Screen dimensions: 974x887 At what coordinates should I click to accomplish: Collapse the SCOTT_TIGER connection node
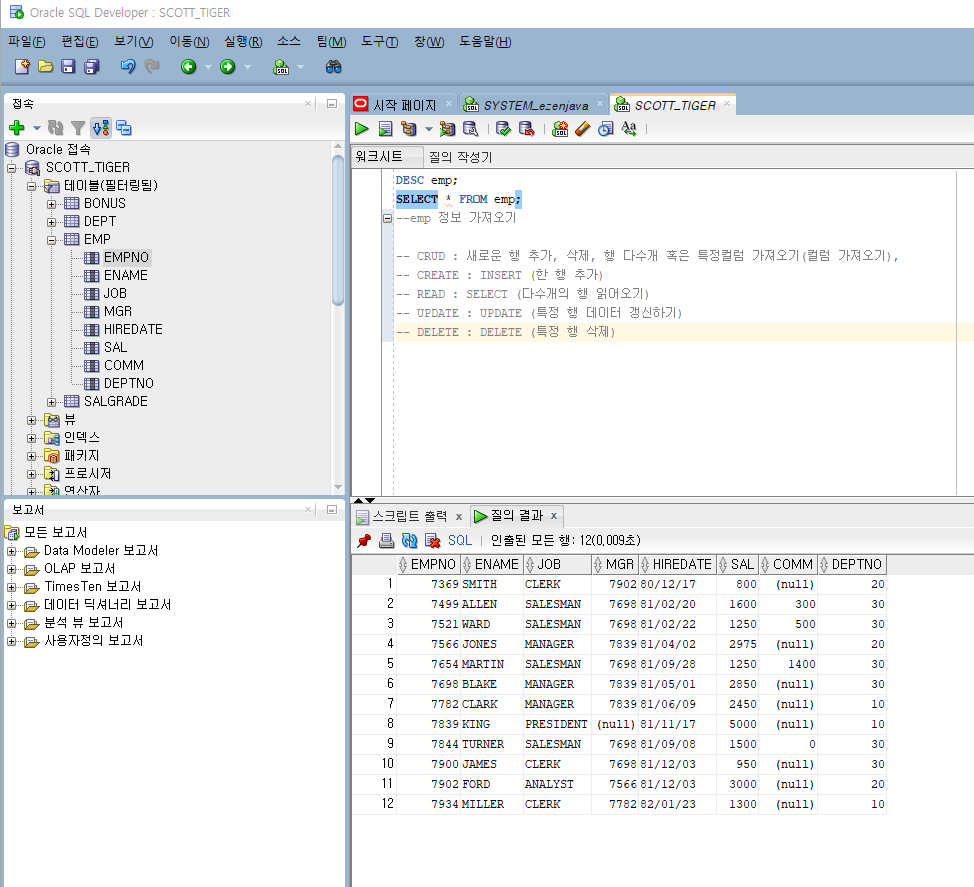11,168
